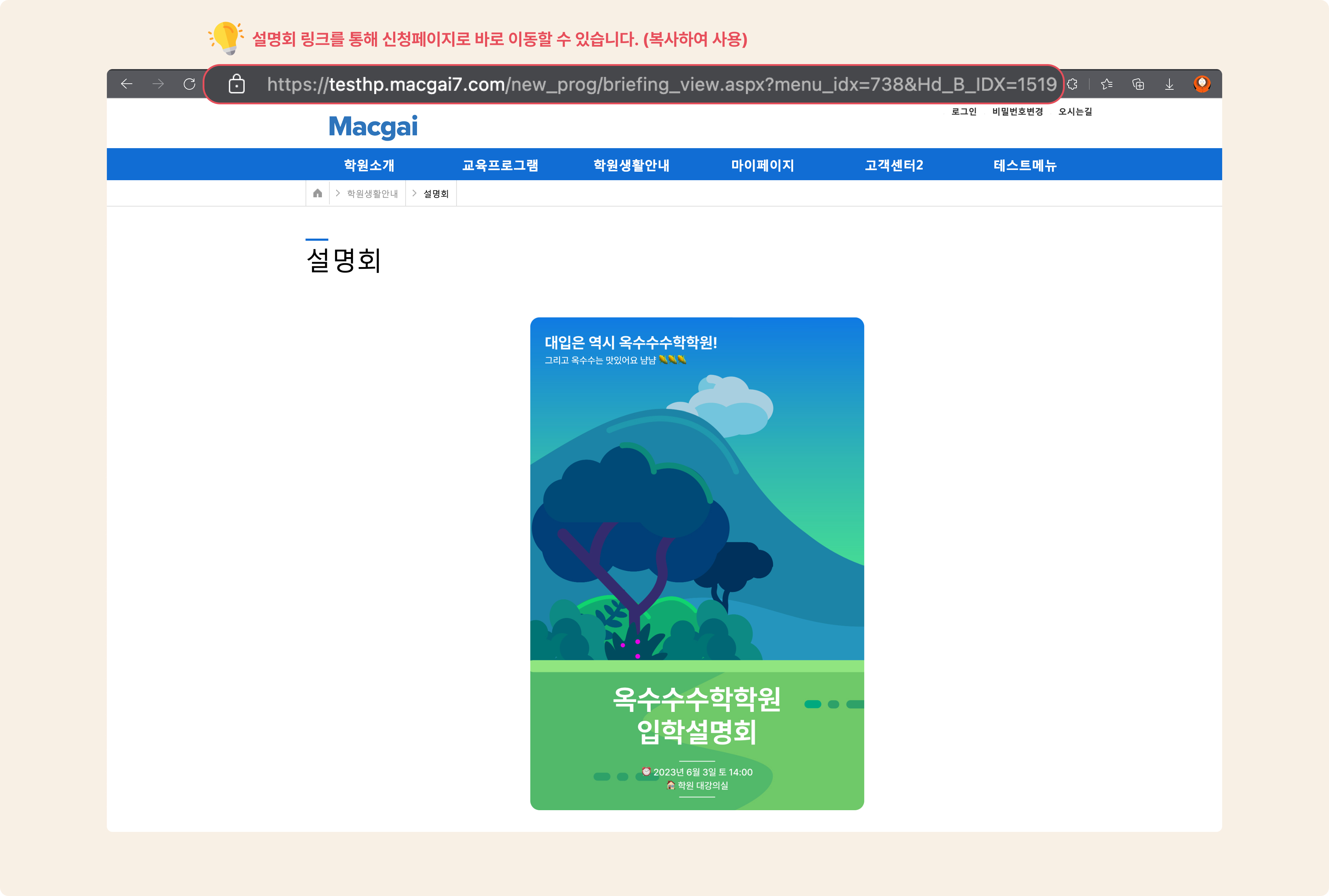
Task: Open the browser extensions puzzle icon
Action: [x=1073, y=84]
